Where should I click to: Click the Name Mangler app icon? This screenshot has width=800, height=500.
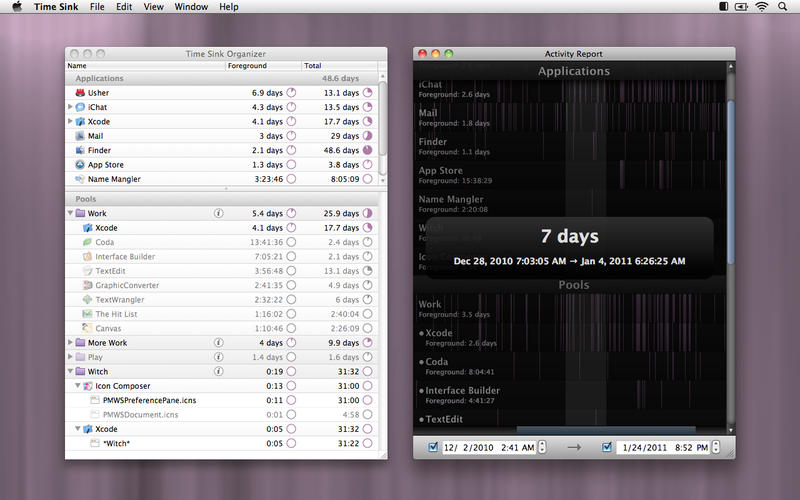(x=80, y=179)
